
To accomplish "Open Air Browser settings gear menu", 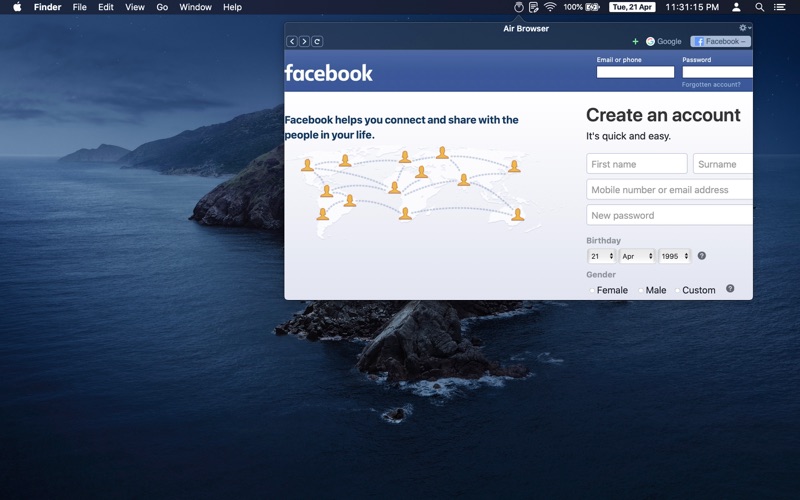I will pos(744,28).
